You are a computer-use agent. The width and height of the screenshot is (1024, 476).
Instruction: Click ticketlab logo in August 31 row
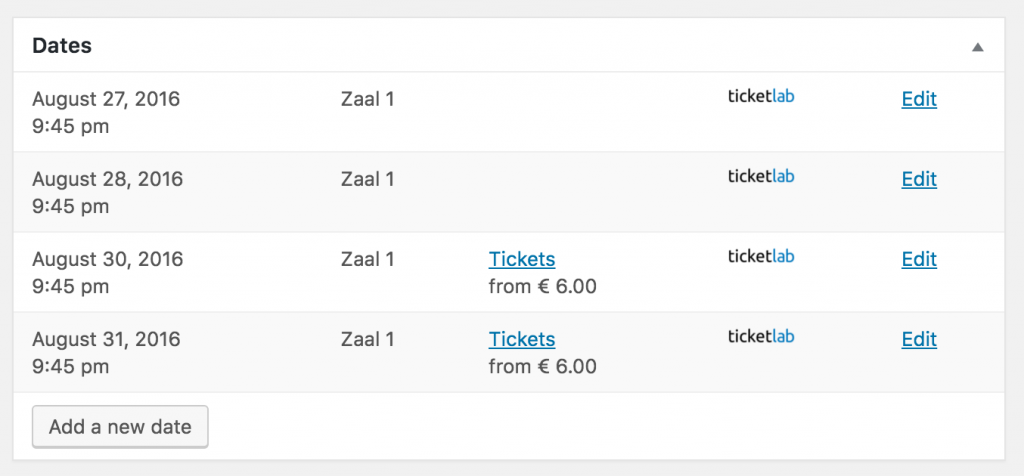pyautogui.click(x=761, y=337)
